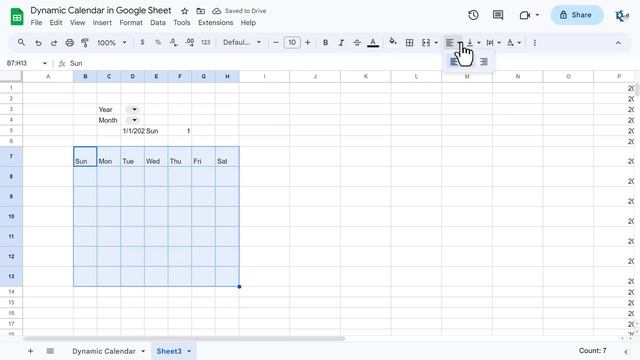Open the borders menu
This screenshot has height=360, width=640.
pos(409,42)
